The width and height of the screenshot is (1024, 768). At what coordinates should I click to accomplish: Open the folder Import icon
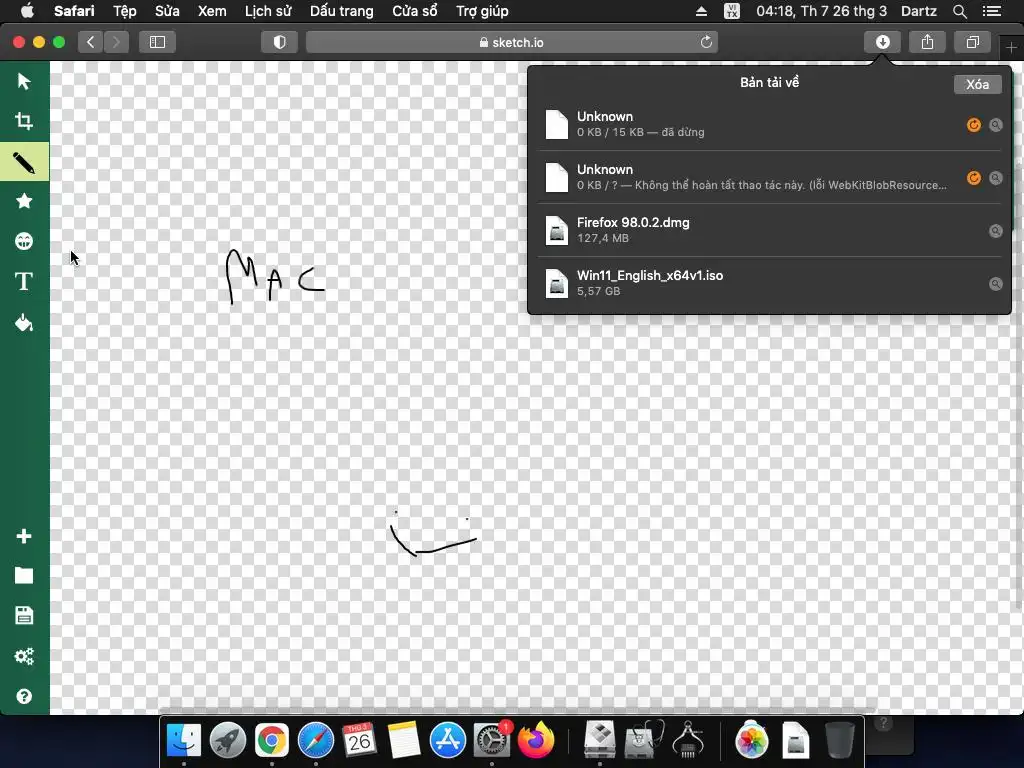(24, 575)
